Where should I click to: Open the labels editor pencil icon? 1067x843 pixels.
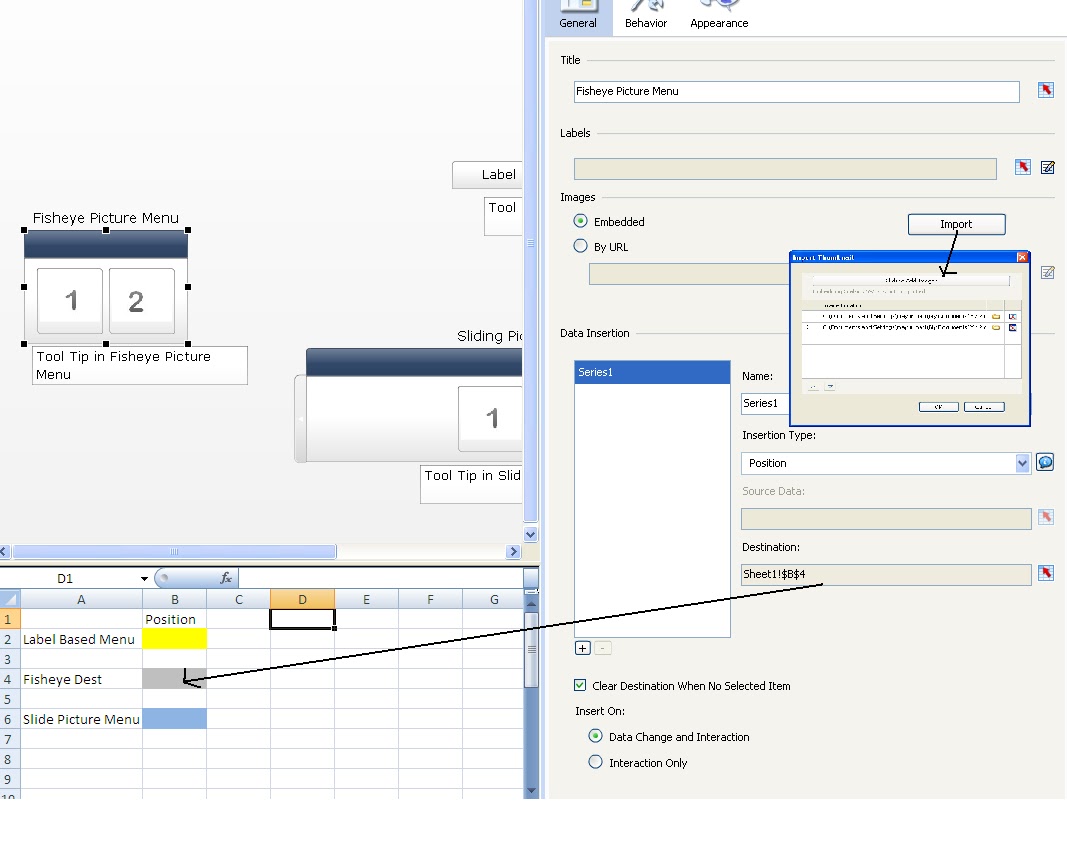point(1047,168)
